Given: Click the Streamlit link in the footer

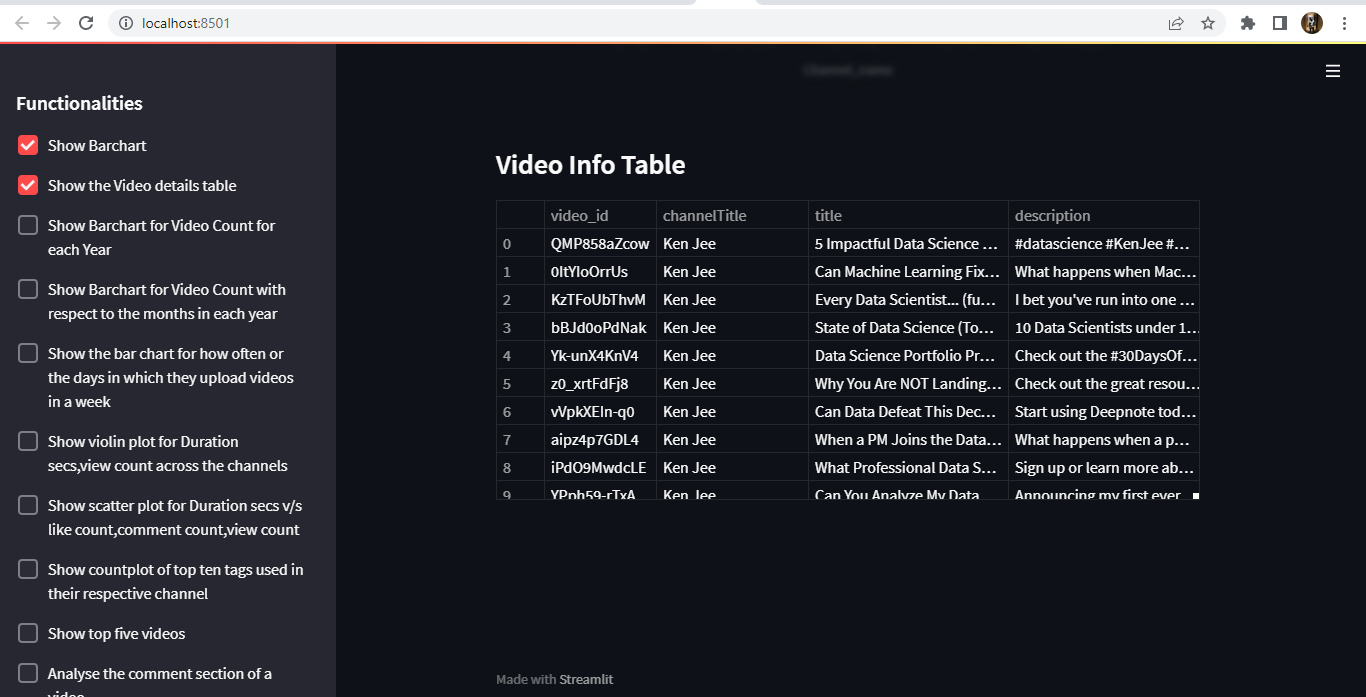Looking at the screenshot, I should click(x=587, y=679).
